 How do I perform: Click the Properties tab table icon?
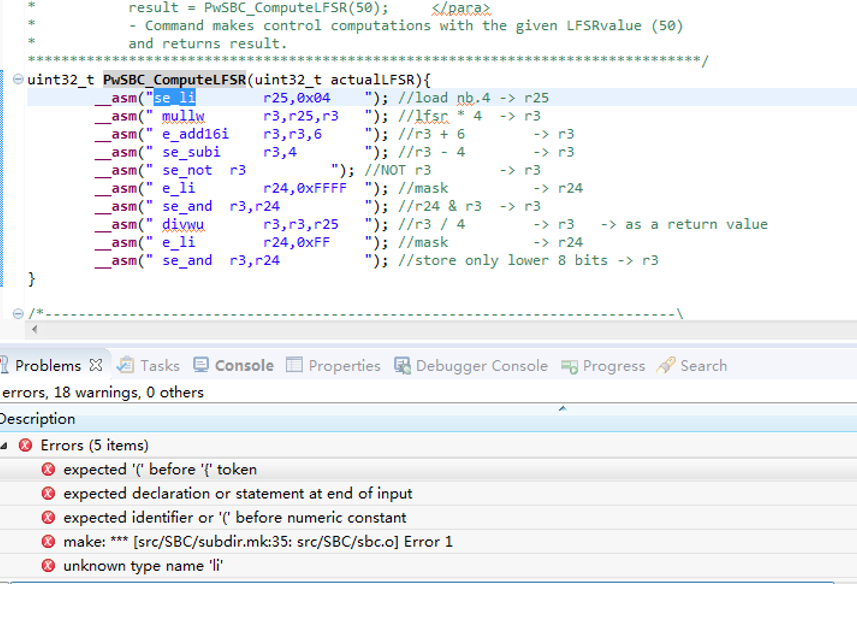click(294, 365)
